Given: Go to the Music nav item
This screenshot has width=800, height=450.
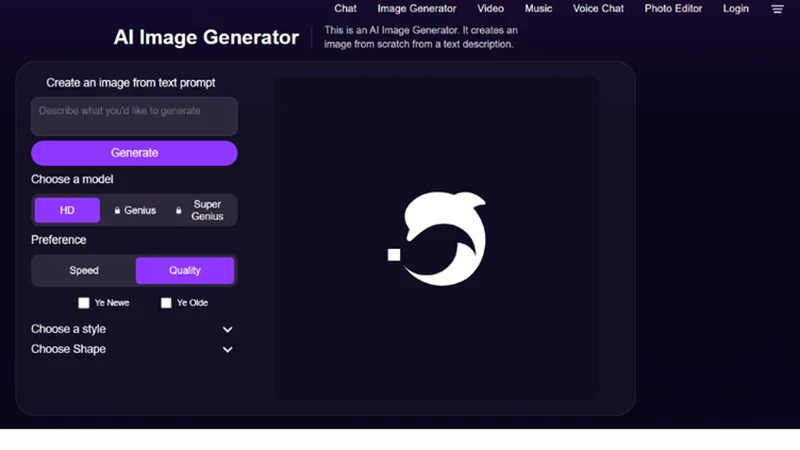Looking at the screenshot, I should click(x=538, y=9).
